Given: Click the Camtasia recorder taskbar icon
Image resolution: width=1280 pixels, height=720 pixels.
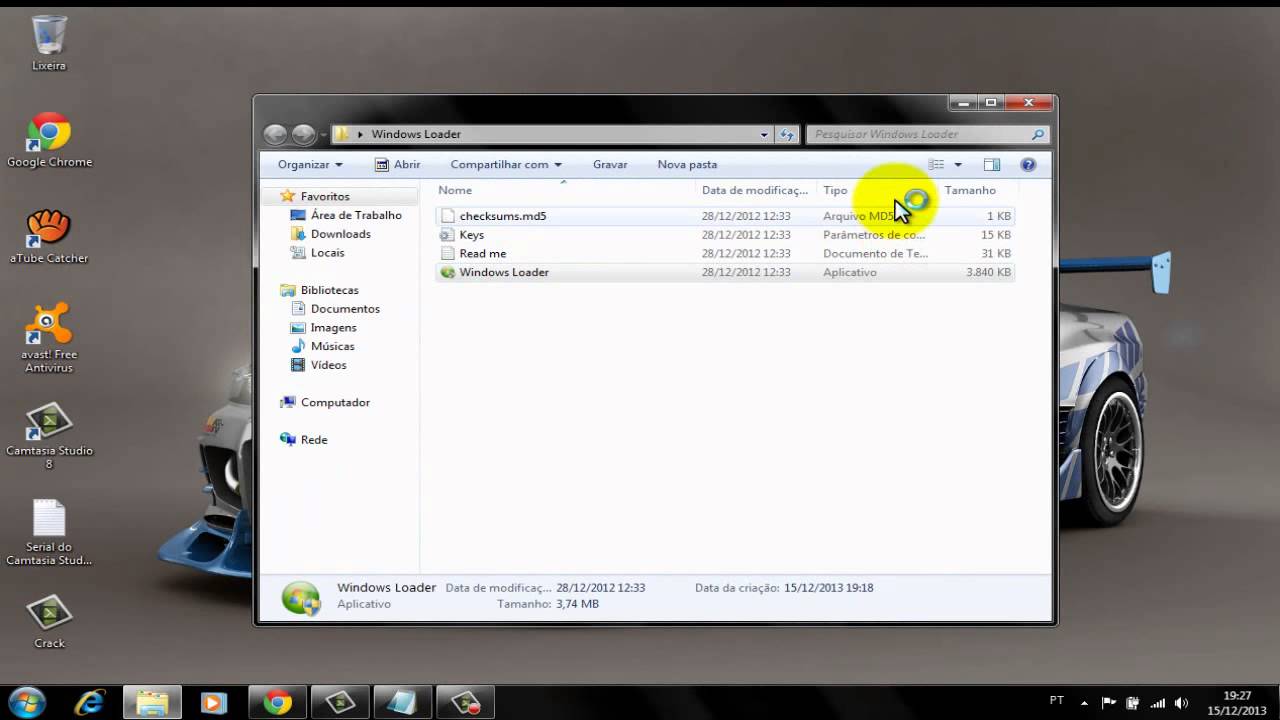Looking at the screenshot, I should click(x=465, y=703).
